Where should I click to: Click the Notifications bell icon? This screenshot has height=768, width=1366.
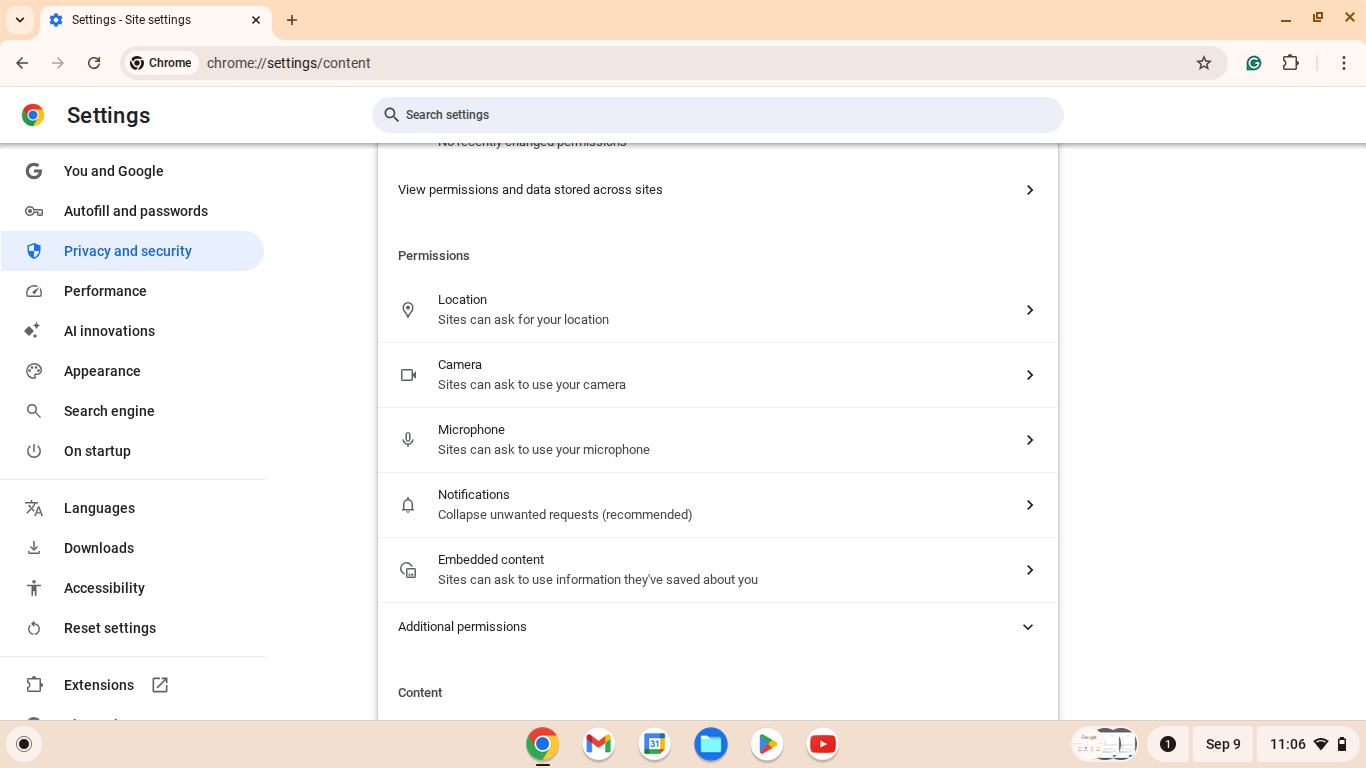click(x=408, y=505)
